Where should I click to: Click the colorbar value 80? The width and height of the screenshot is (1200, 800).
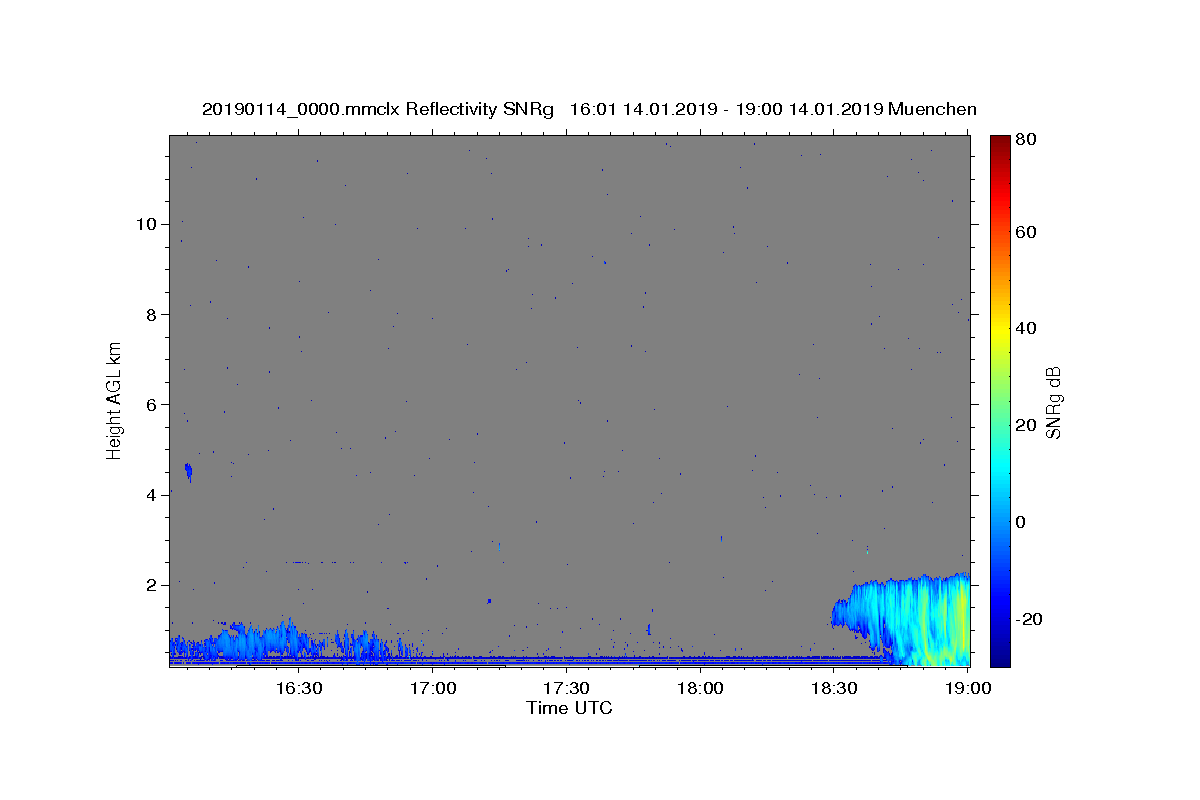tap(1025, 140)
